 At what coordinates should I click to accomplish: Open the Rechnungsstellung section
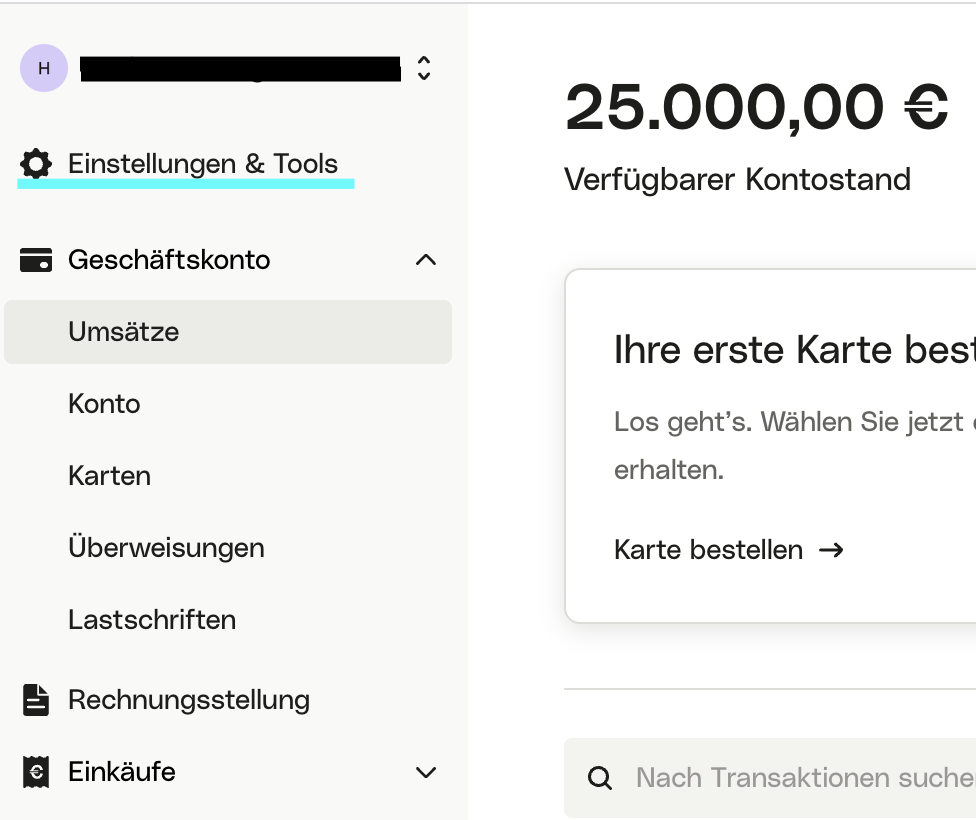click(x=189, y=700)
